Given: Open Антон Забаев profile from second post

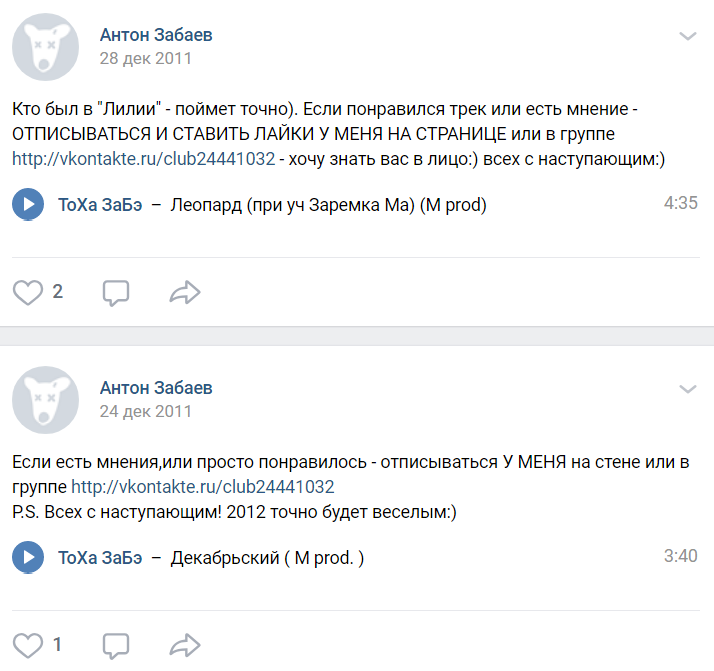Looking at the screenshot, I should tap(156, 387).
